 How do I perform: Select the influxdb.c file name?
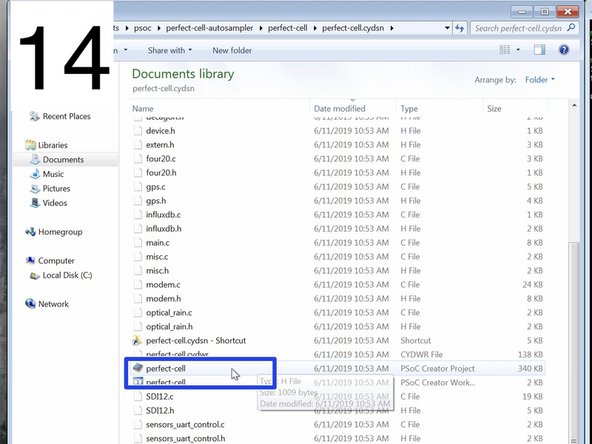[163, 215]
